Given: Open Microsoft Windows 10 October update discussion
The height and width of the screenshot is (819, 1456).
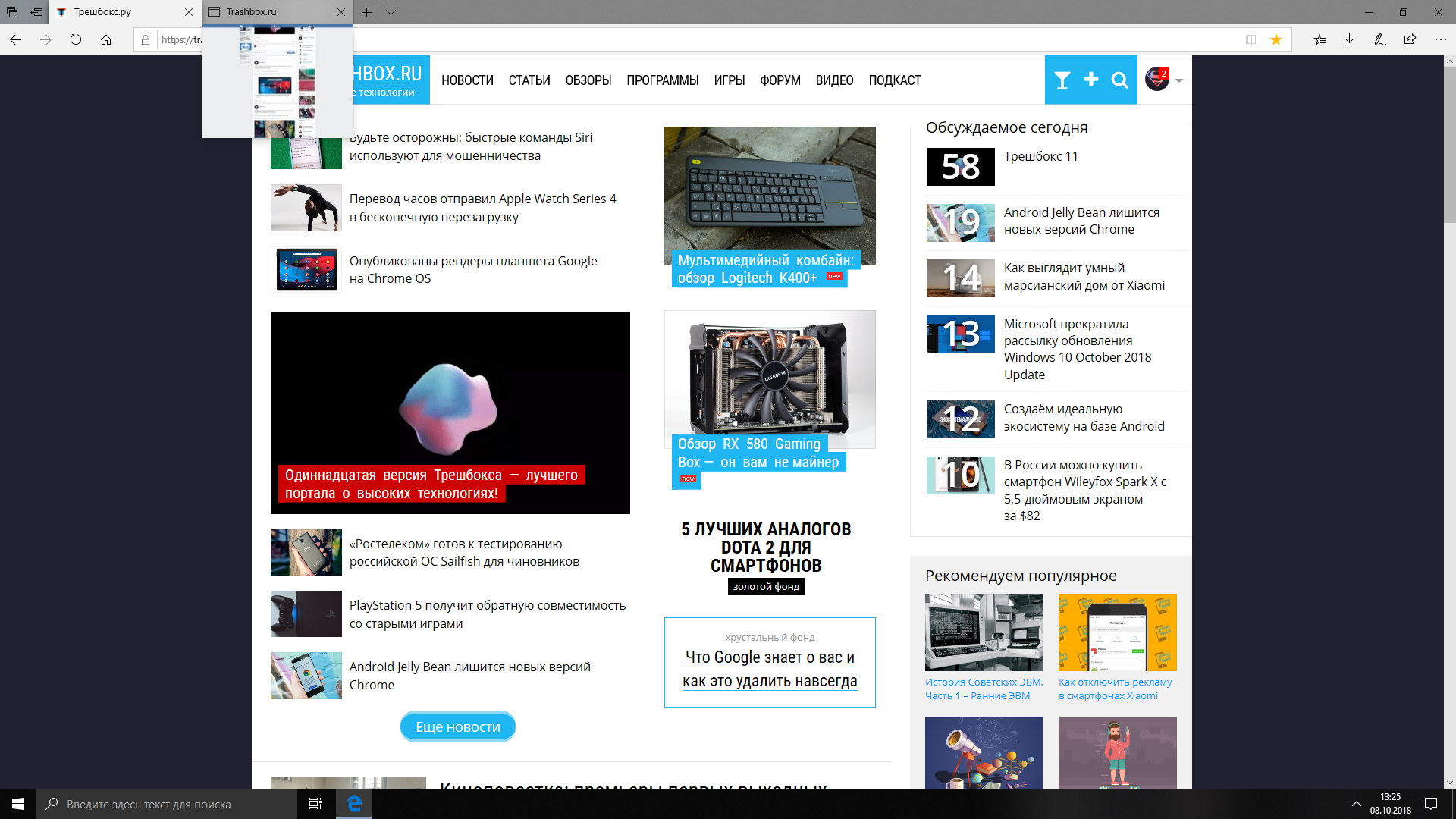Looking at the screenshot, I should (1077, 349).
